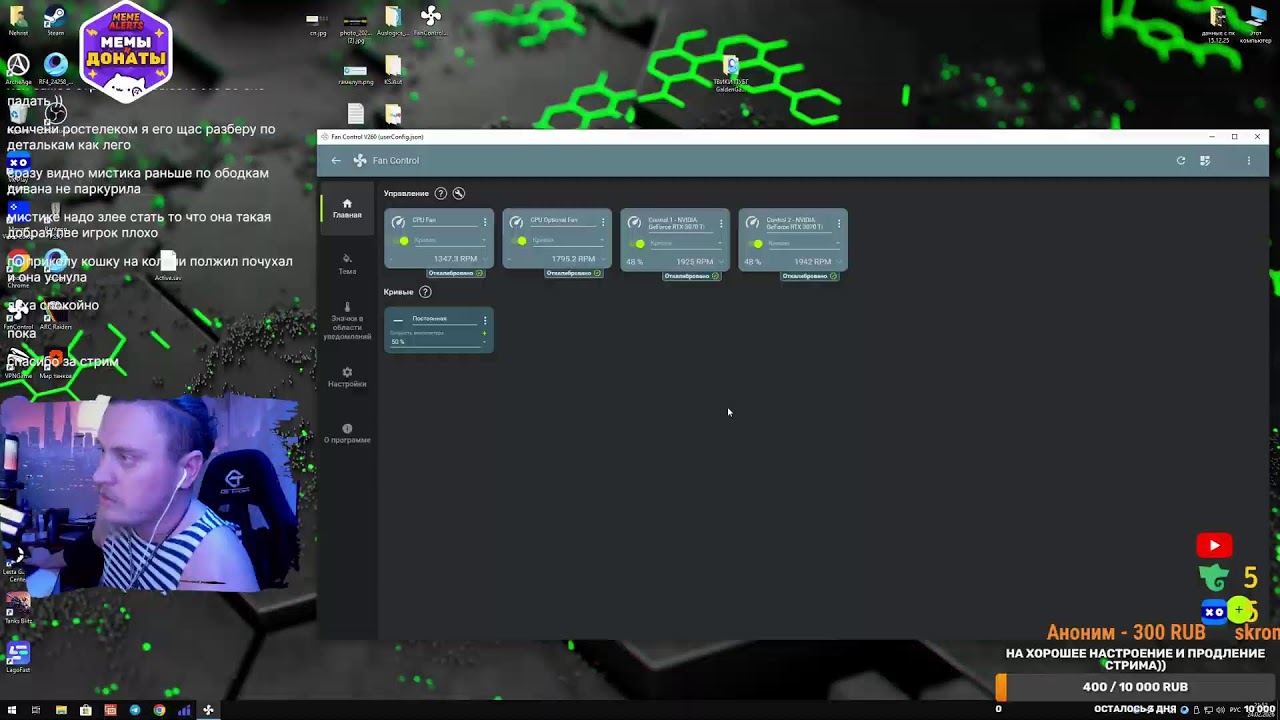1280x720 pixels.
Task: Open the curve dropdown on Control 1 card
Action: click(686, 243)
